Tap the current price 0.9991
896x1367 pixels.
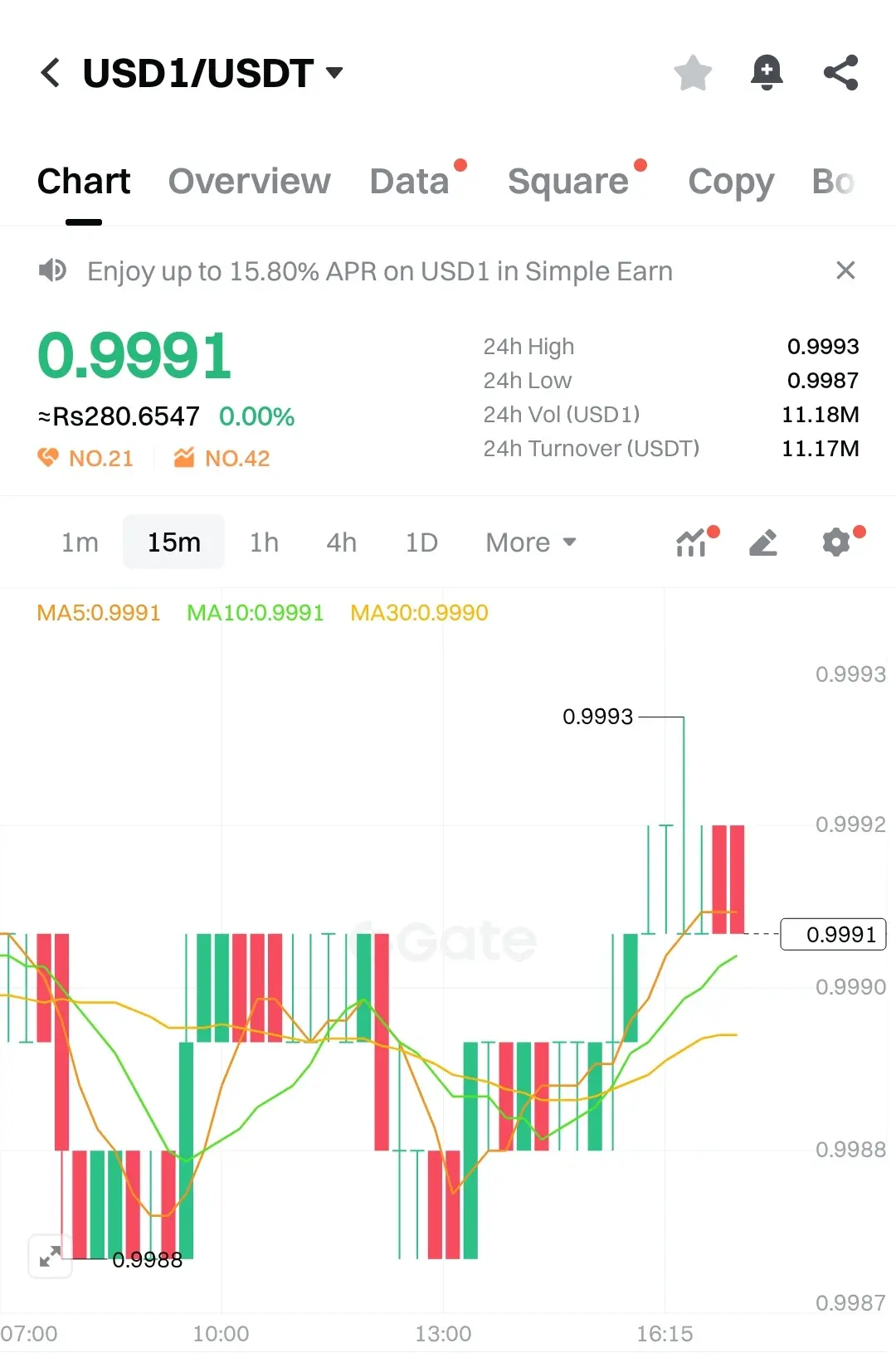[134, 356]
